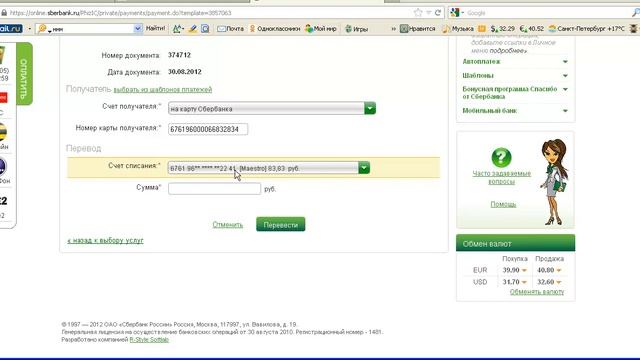Click the Google search box
The height and width of the screenshot is (360, 640).
[x=547, y=13]
